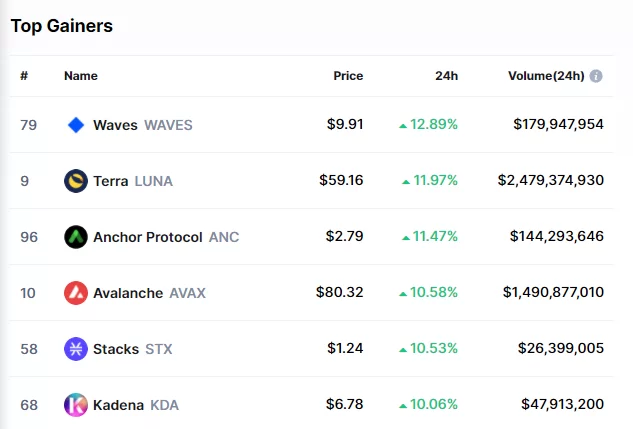Click the Waves coin logo icon

point(76,125)
